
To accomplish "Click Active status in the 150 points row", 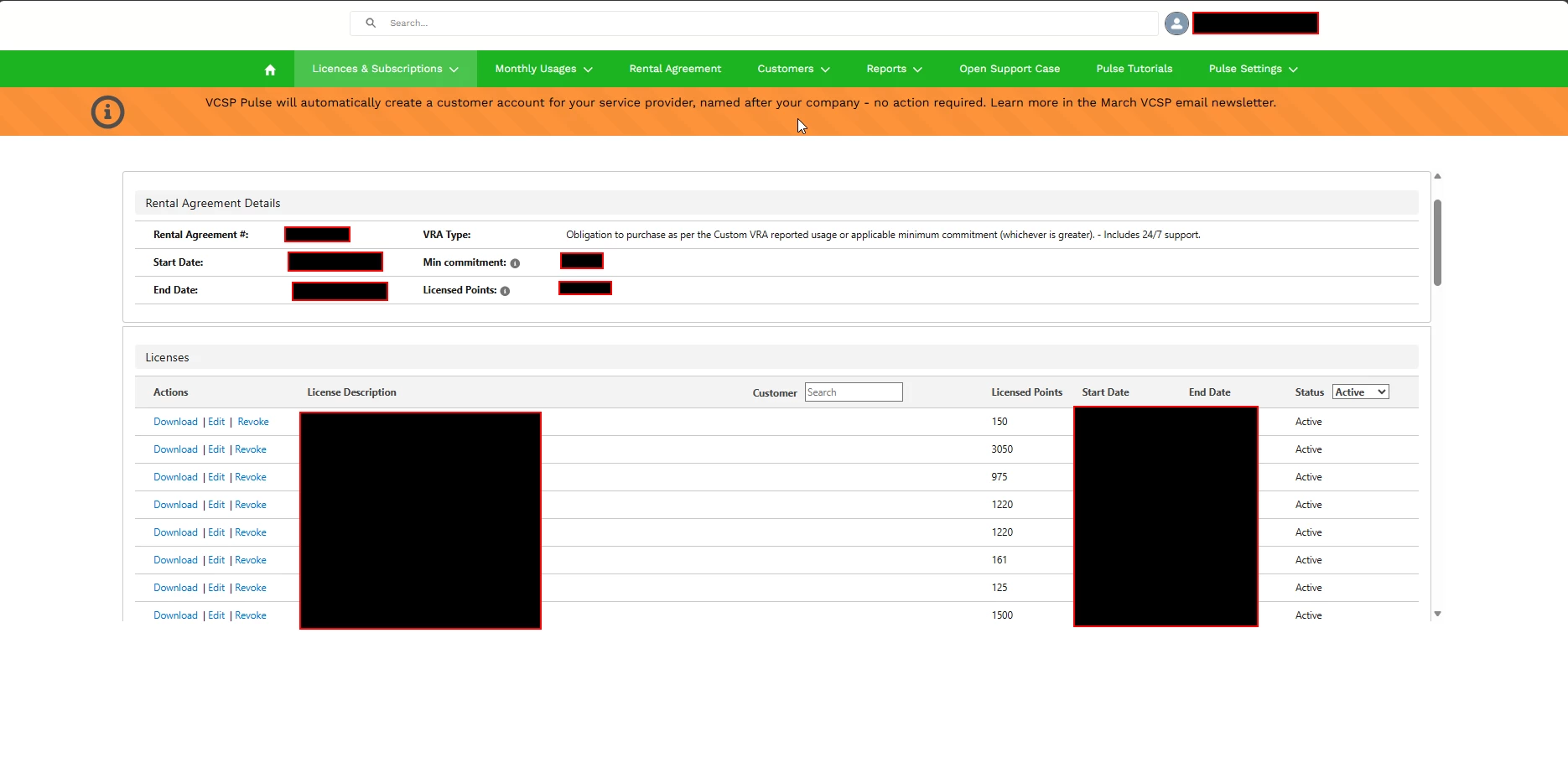I will click(1308, 422).
